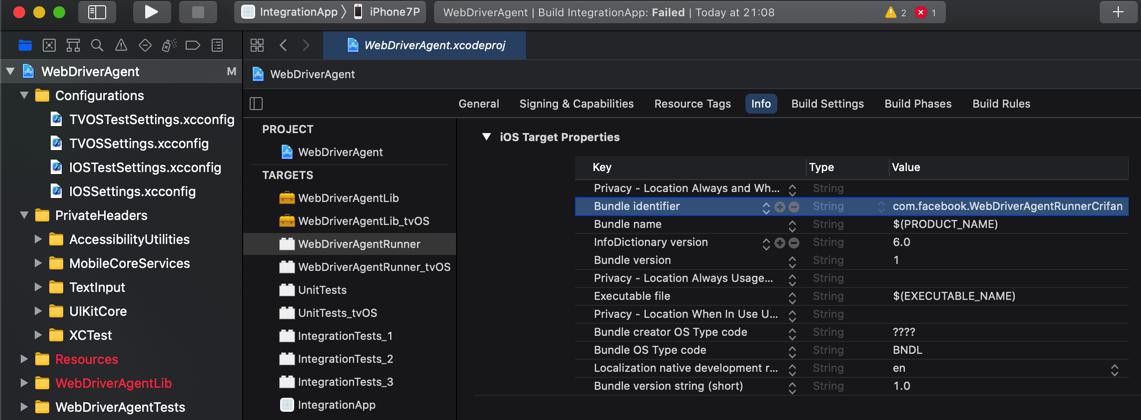Screen dimensions: 1141x420
Task: Open the key picker for Executable file
Action: (792, 296)
